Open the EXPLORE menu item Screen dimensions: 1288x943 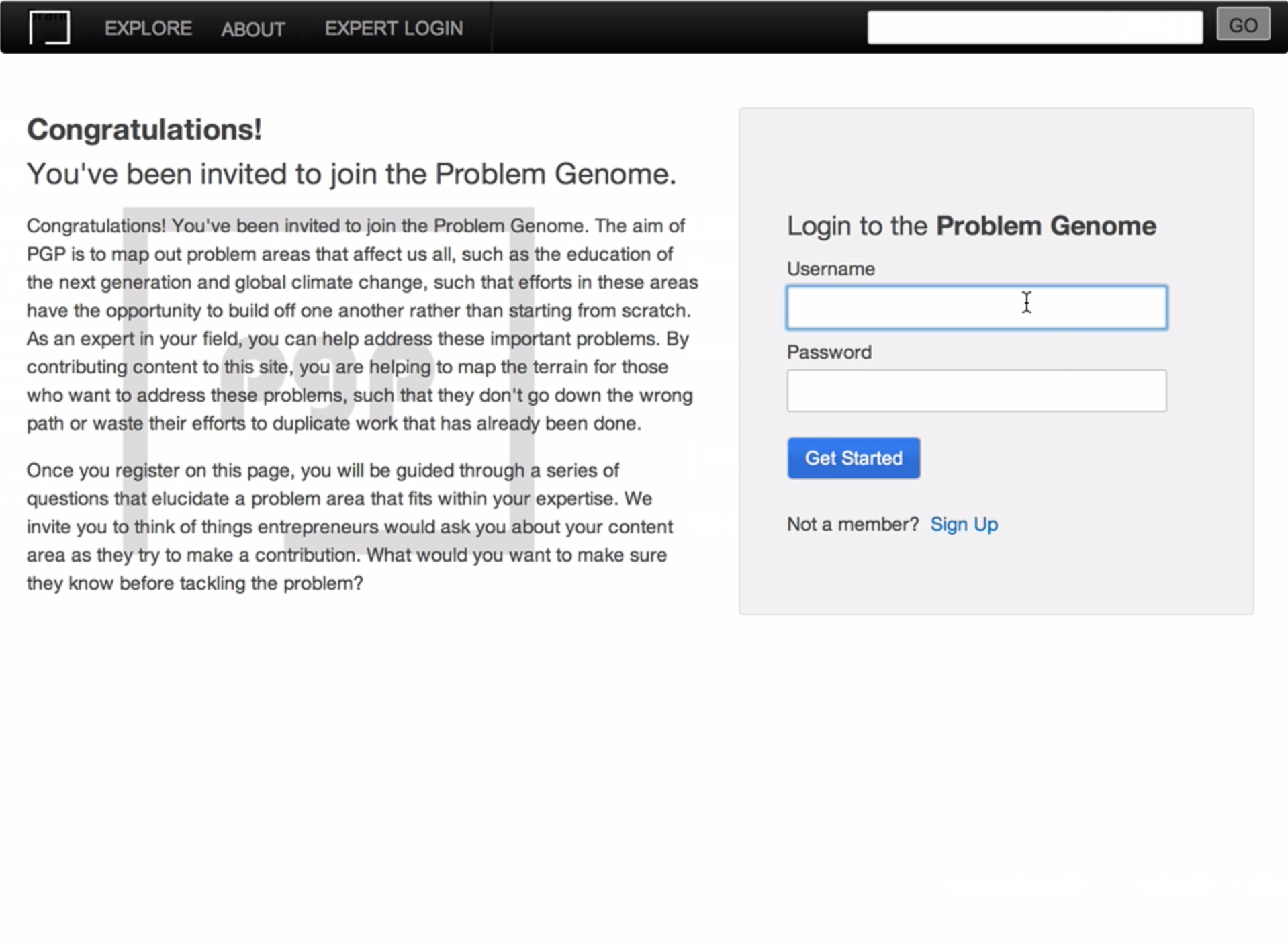tap(148, 28)
